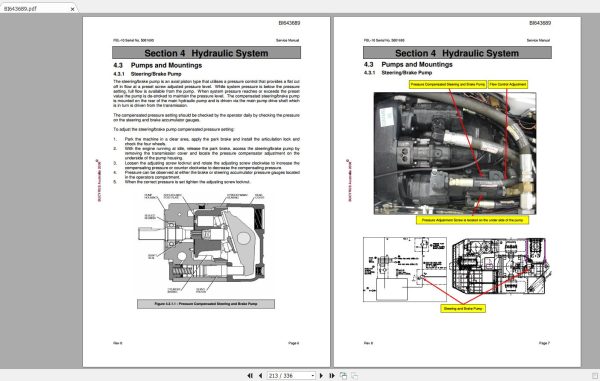
Task: Click the bottom-right corner window icon
Action: coord(595,376)
